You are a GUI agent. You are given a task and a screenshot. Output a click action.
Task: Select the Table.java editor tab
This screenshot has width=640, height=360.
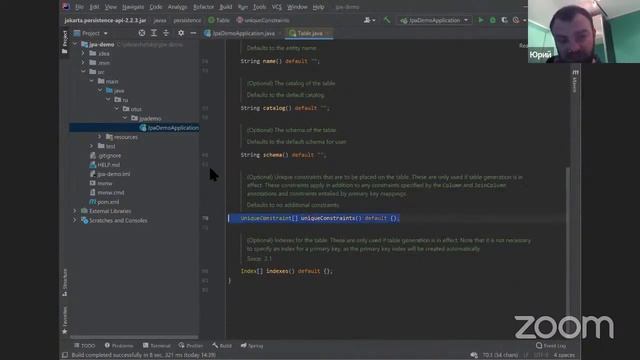(x=309, y=33)
